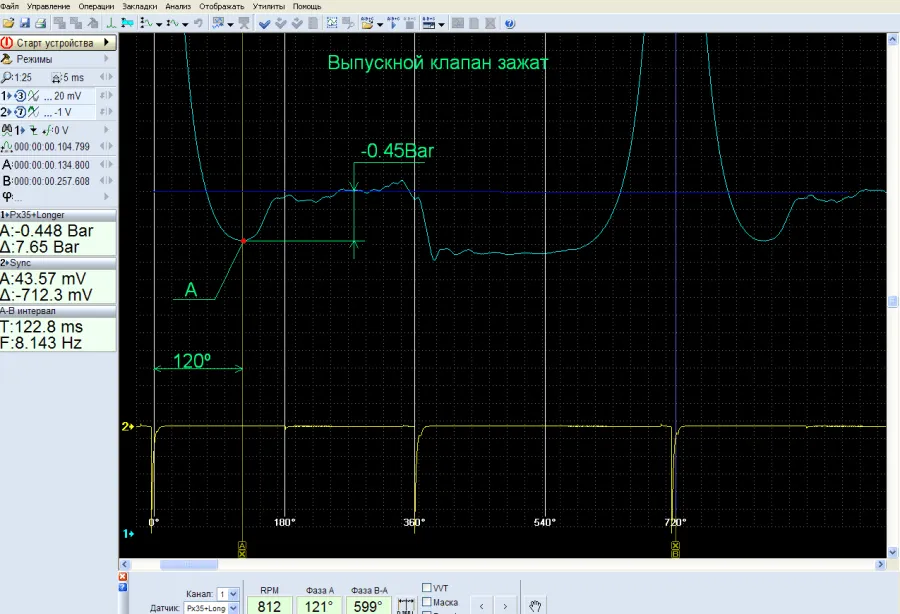This screenshot has width=900, height=614.
Task: Open dropdown arrow next to panel layout icon
Action: (441, 24)
